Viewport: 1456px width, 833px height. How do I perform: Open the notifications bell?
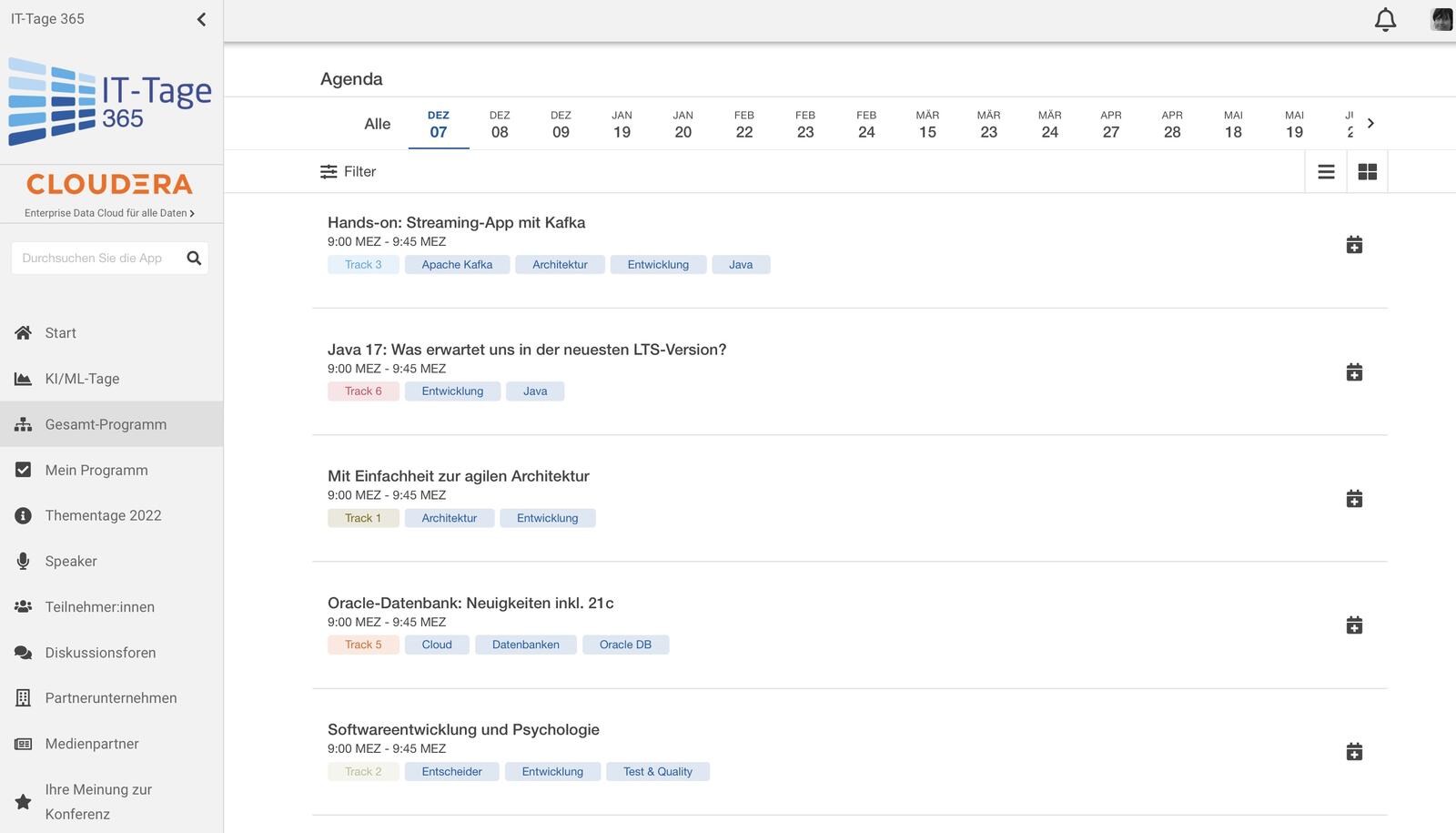(1385, 19)
